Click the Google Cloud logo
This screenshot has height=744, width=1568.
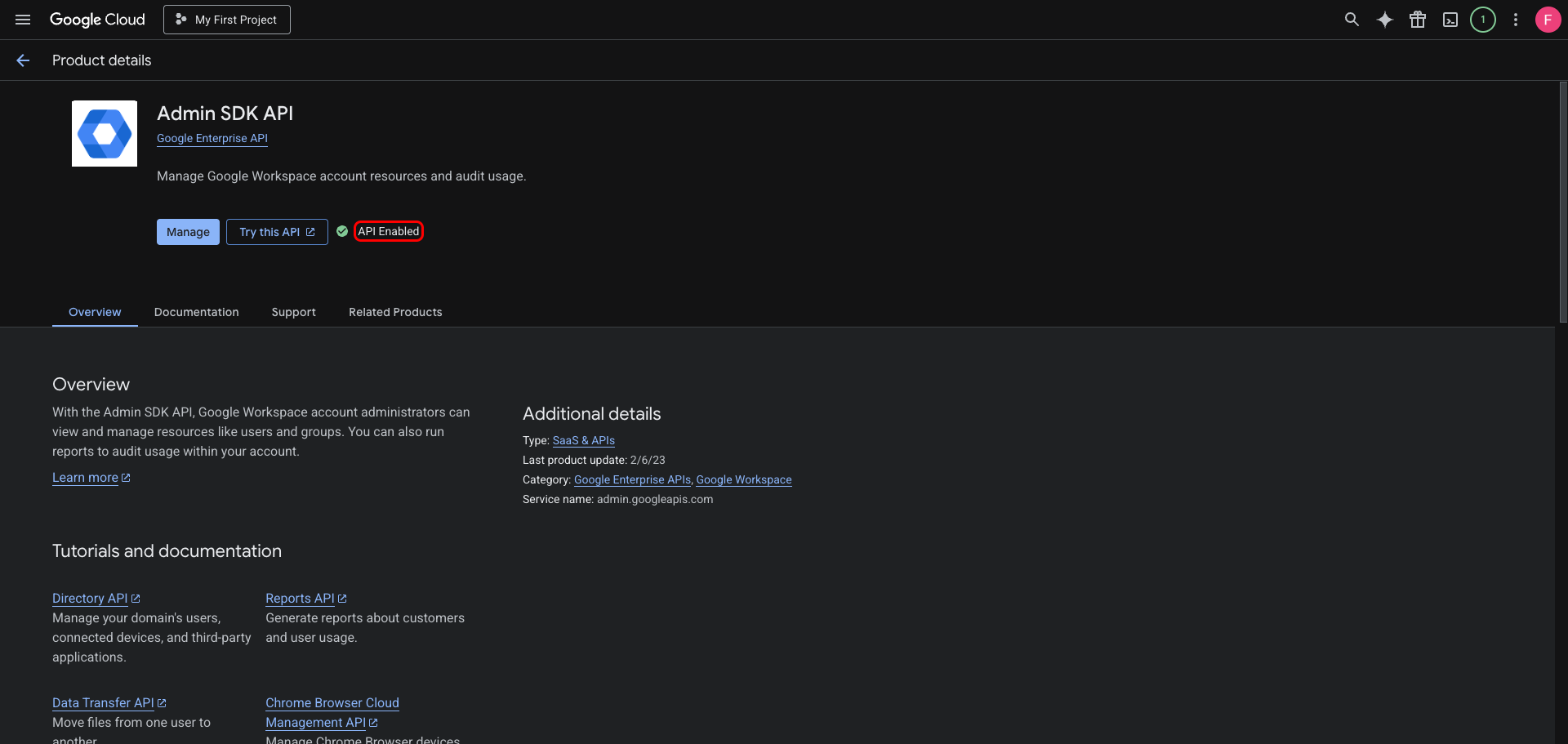click(x=97, y=20)
